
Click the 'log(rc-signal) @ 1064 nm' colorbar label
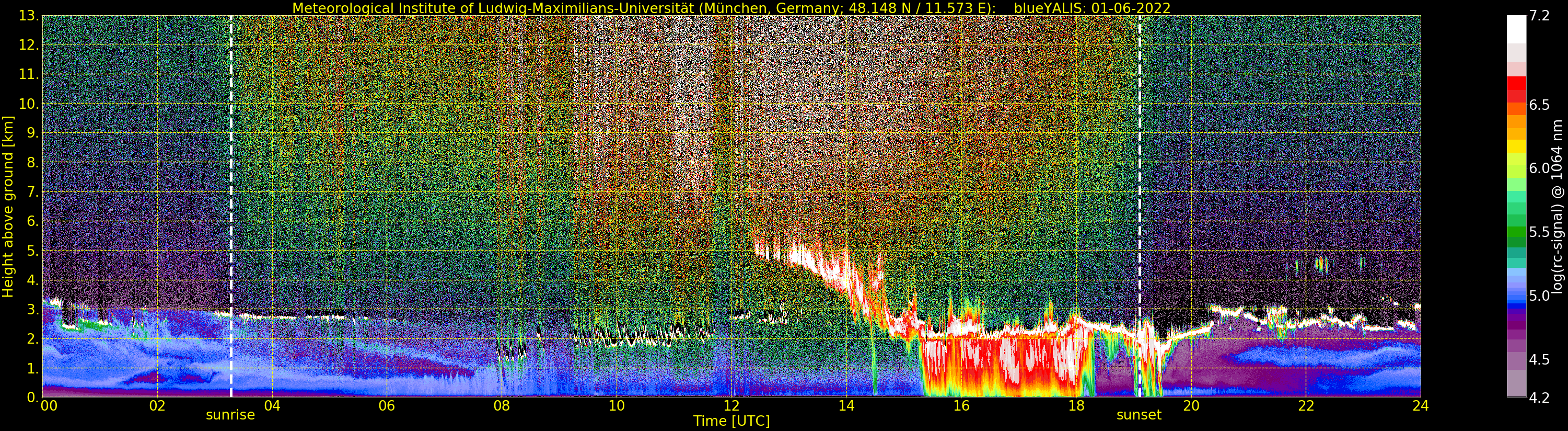1558,206
